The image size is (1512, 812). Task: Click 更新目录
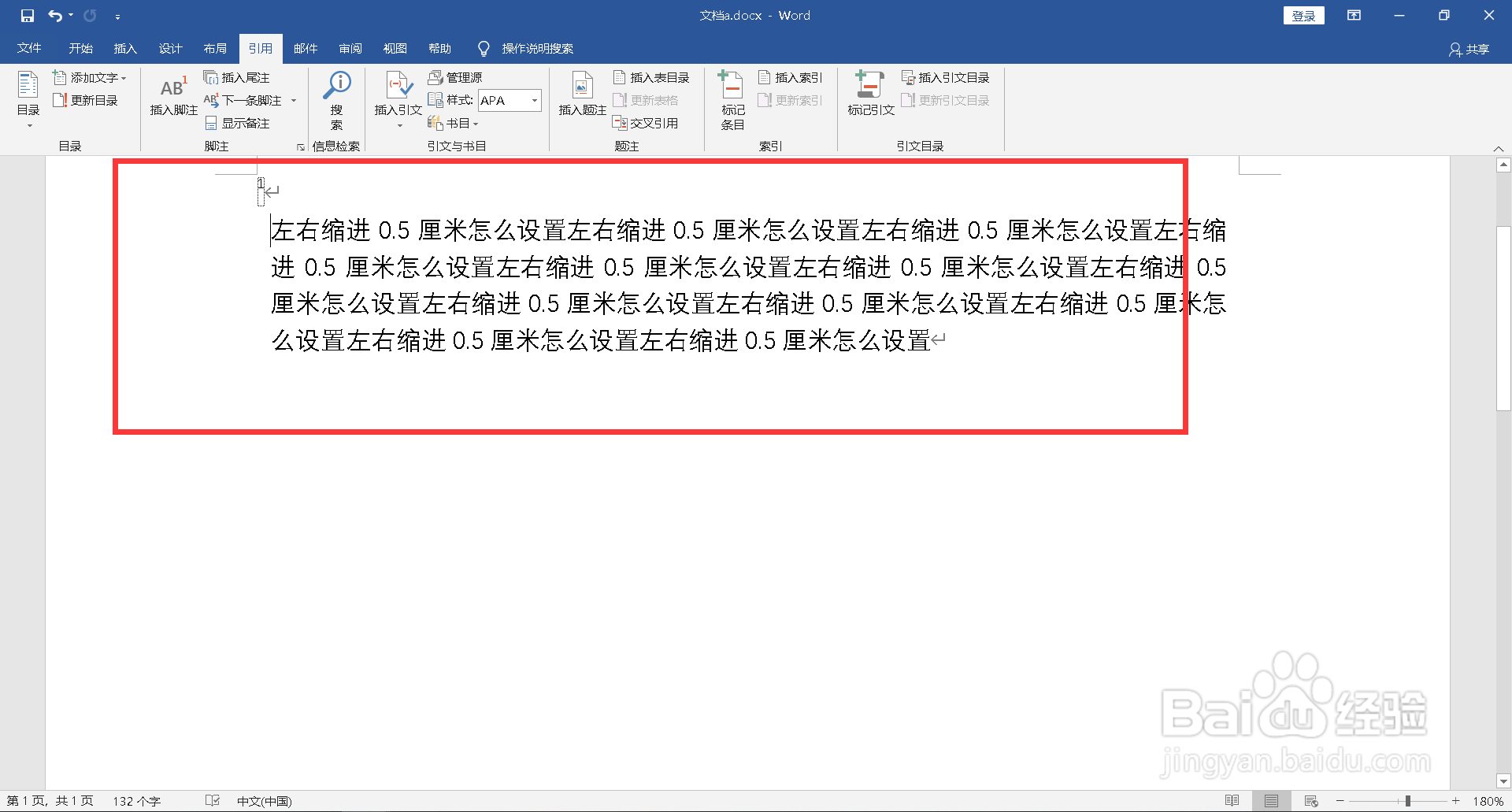click(x=85, y=100)
